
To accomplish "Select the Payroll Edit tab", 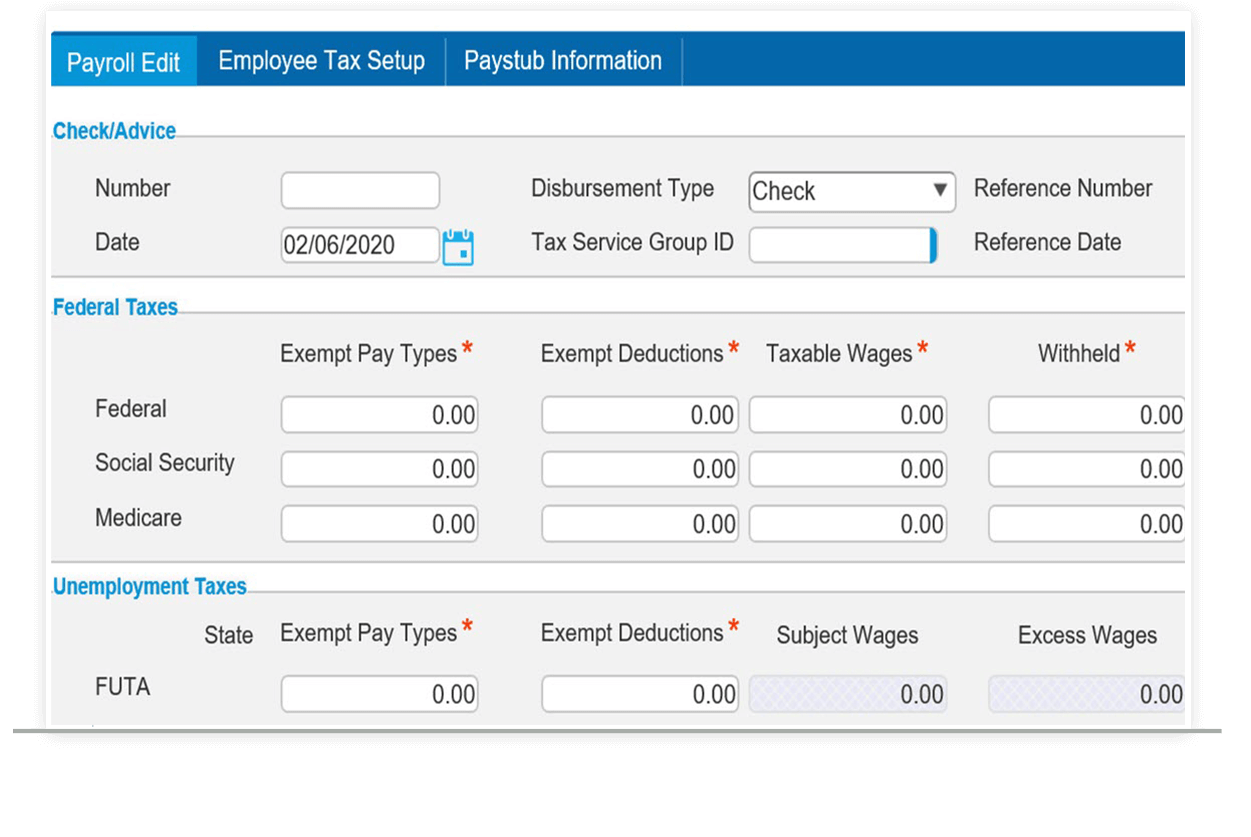I will coord(124,61).
